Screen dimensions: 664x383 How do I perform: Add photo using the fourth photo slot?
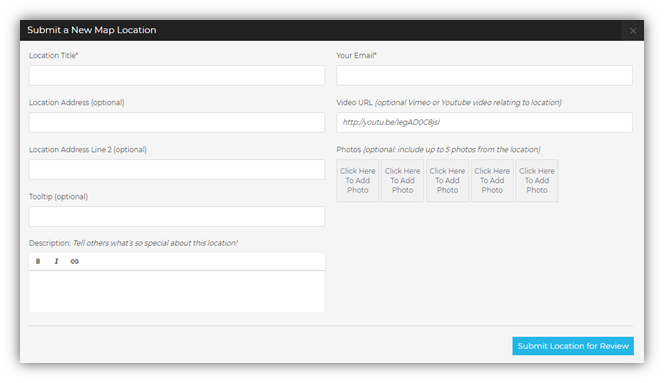click(x=492, y=180)
